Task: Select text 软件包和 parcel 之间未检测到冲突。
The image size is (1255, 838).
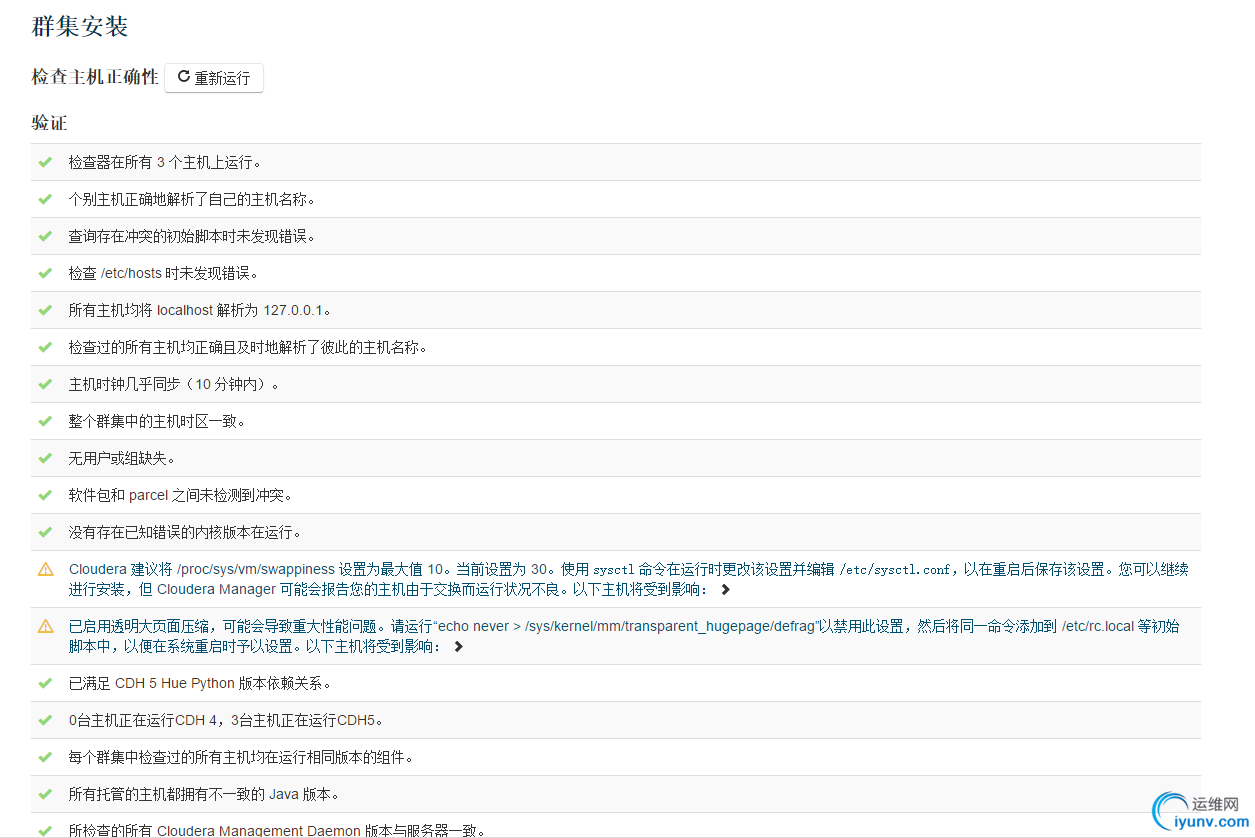Action: [x=180, y=495]
